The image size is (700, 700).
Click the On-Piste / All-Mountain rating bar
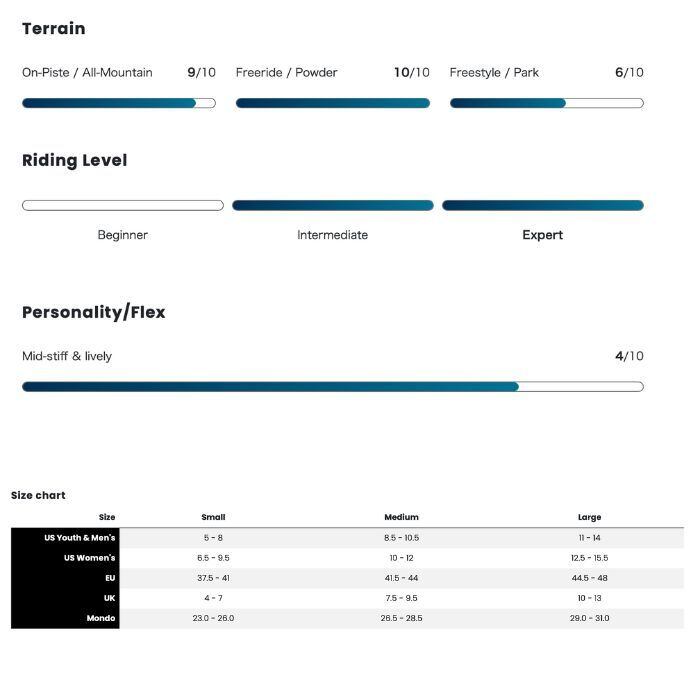[119, 103]
